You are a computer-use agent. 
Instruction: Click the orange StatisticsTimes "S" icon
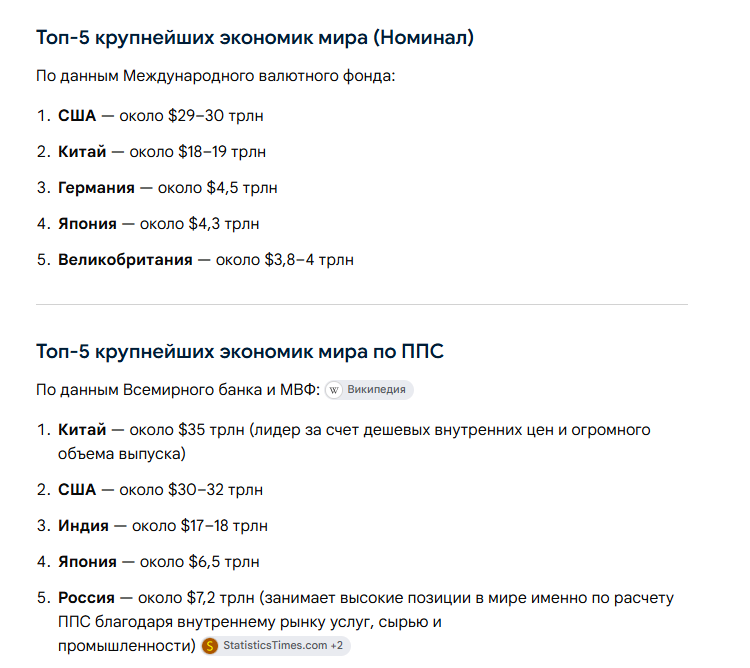pos(210,646)
